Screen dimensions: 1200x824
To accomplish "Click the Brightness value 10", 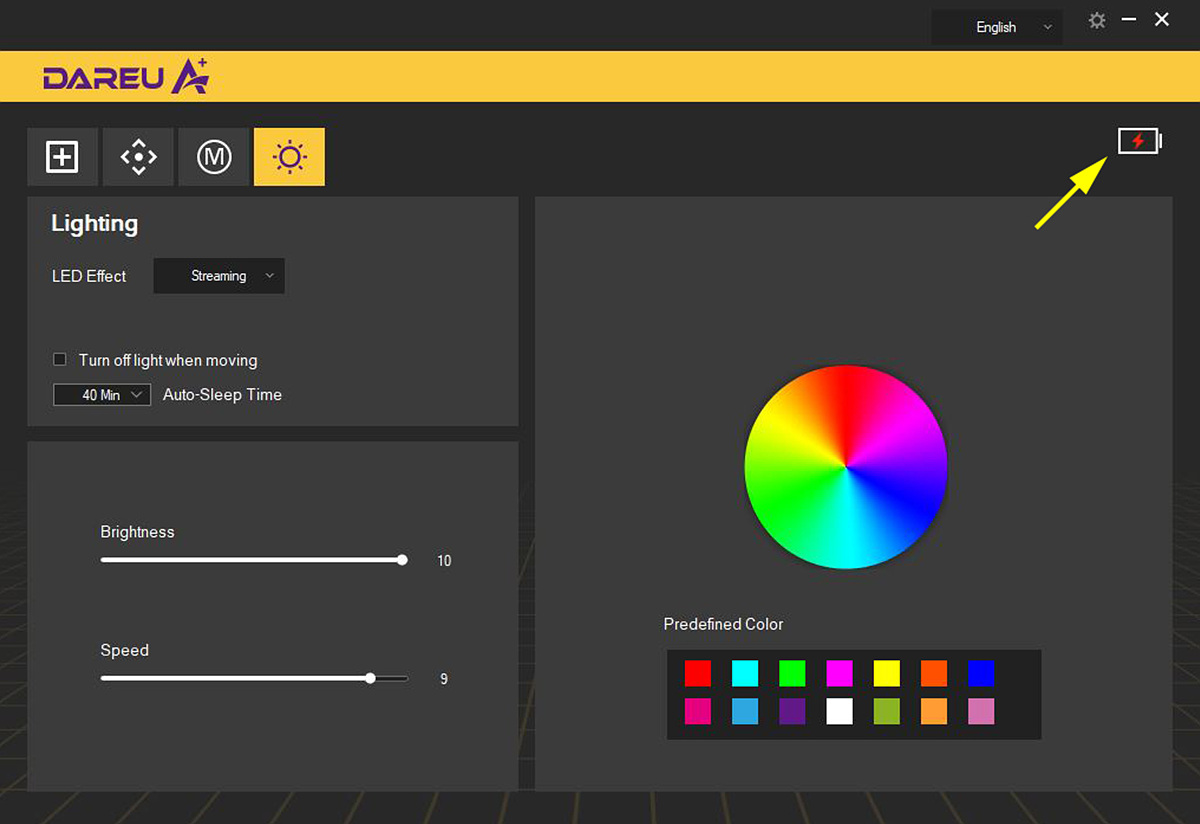I will pyautogui.click(x=444, y=561).
